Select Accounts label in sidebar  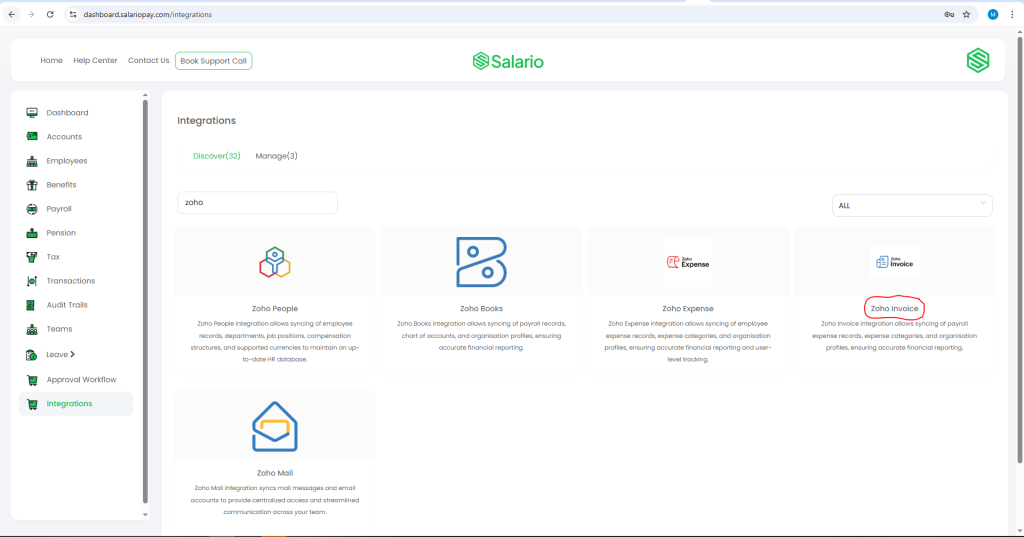(64, 137)
